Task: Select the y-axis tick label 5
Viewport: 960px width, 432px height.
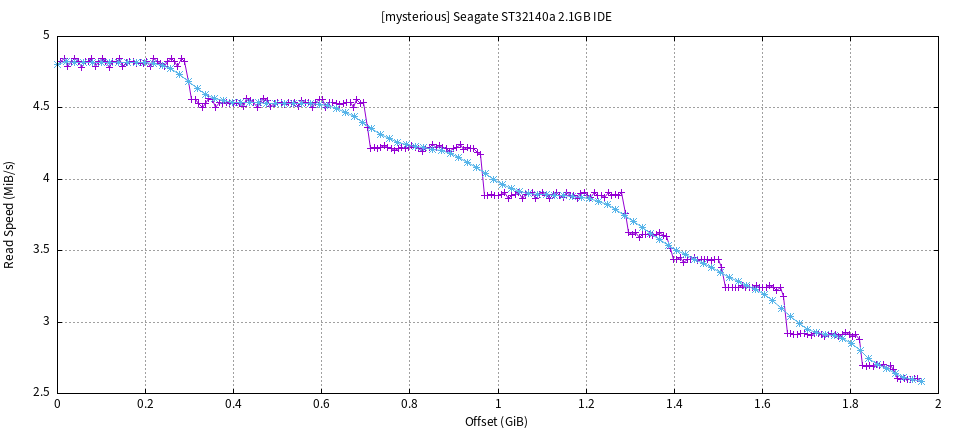Action: click(46, 35)
